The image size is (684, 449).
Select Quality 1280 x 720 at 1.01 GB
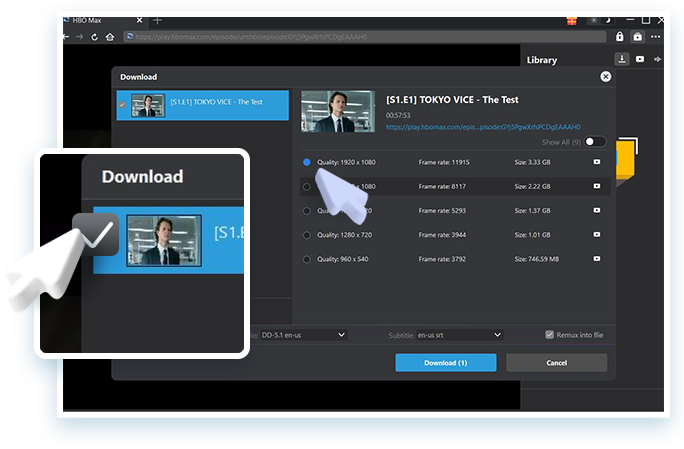tap(307, 235)
